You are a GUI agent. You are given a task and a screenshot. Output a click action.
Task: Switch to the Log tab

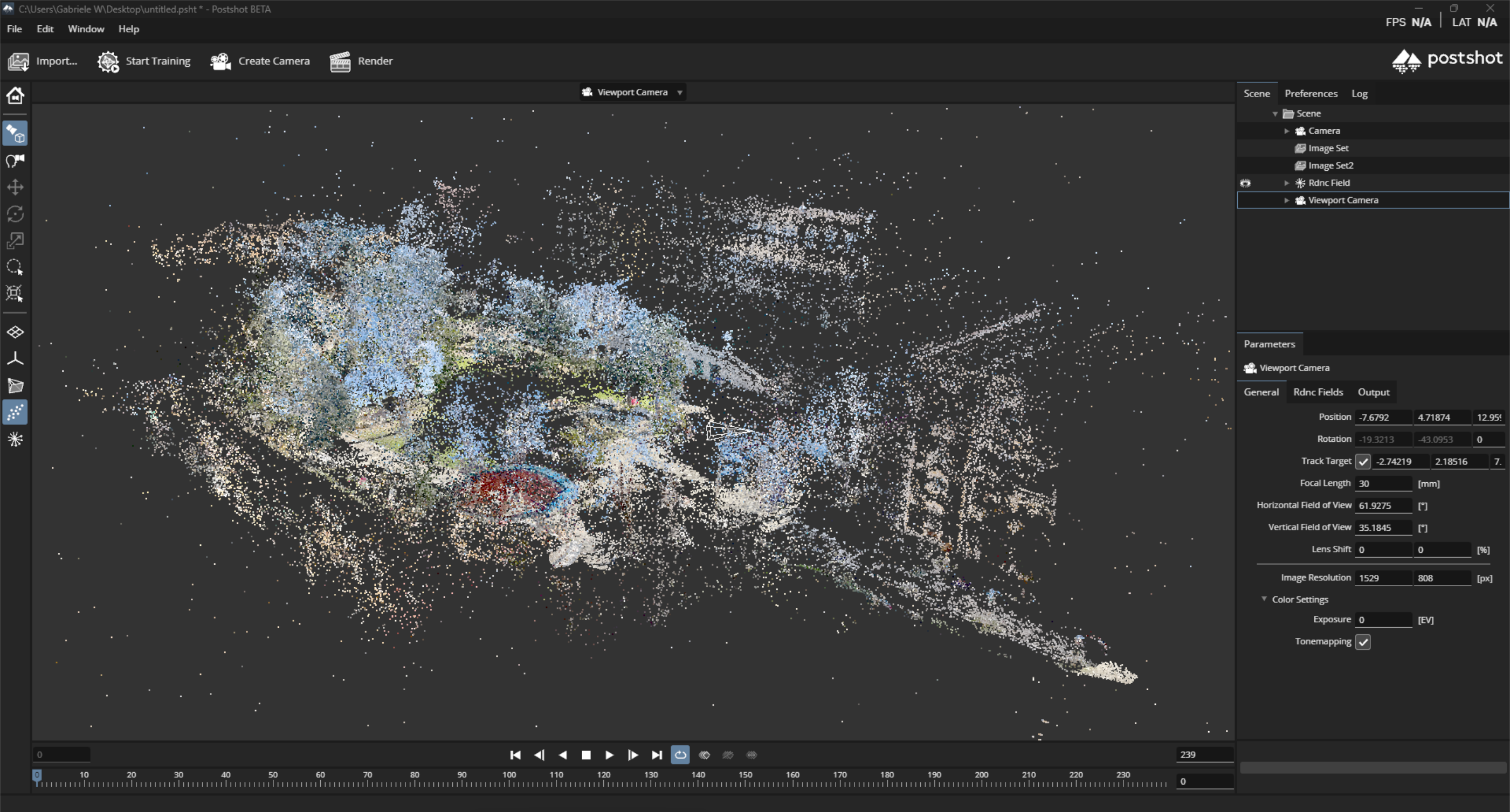pyautogui.click(x=1360, y=93)
